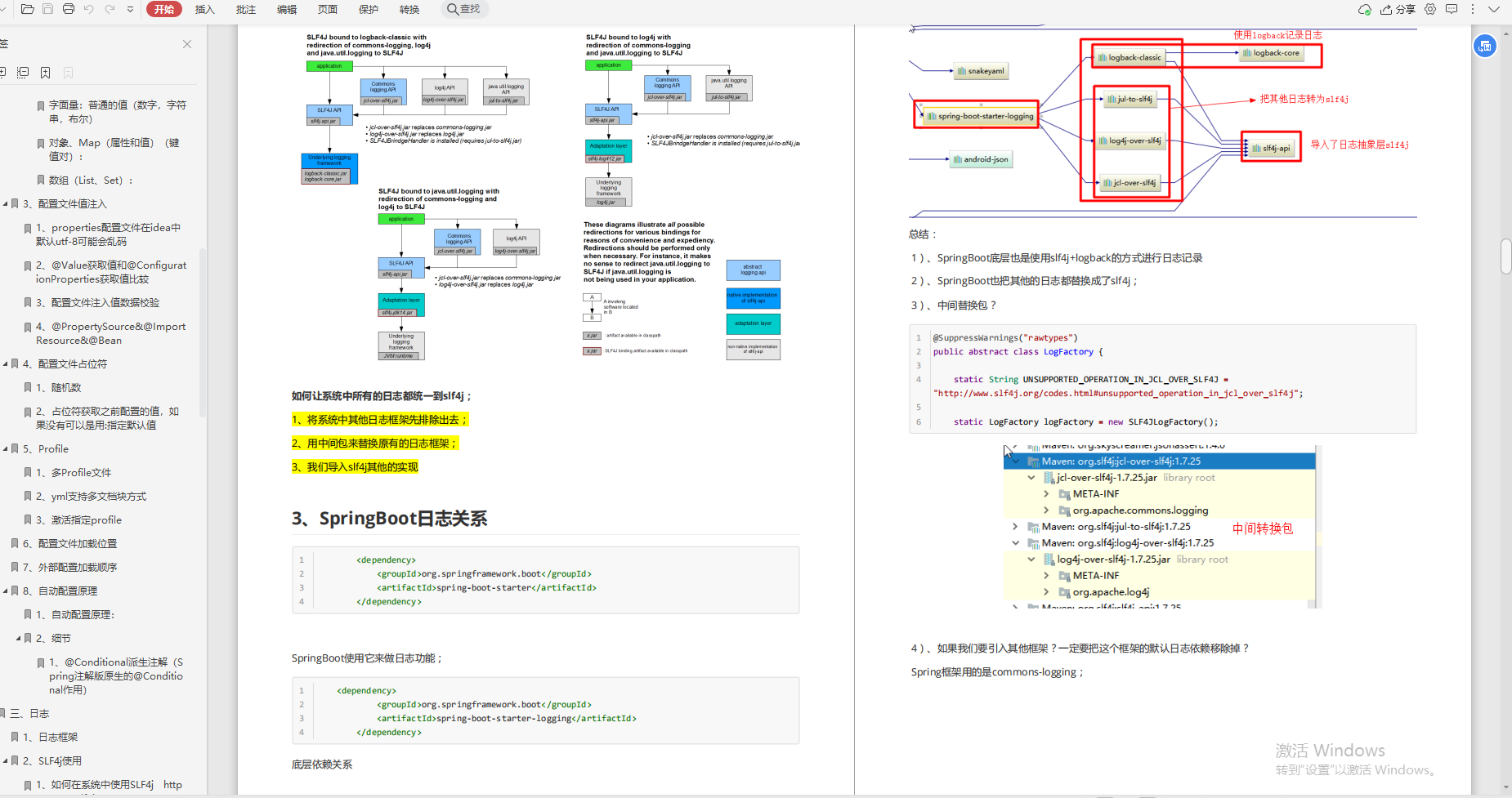This screenshot has width=1512, height=798.
Task: Click the save disk icon
Action: [x=47, y=9]
